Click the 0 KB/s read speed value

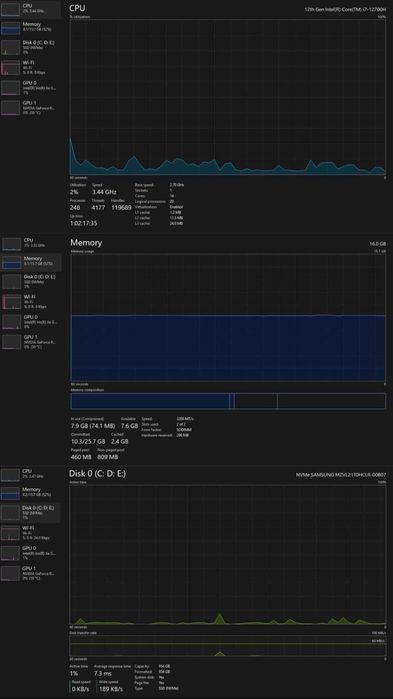(x=81, y=689)
